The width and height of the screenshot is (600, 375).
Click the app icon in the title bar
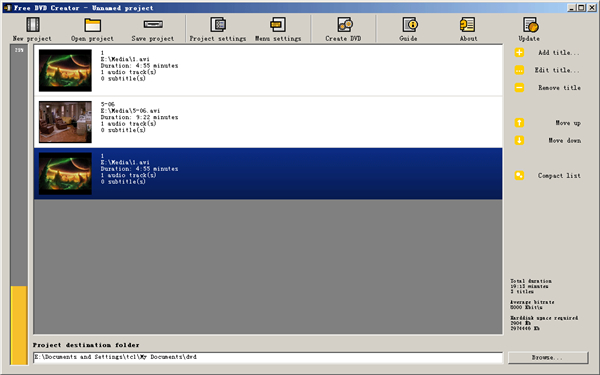7,8
